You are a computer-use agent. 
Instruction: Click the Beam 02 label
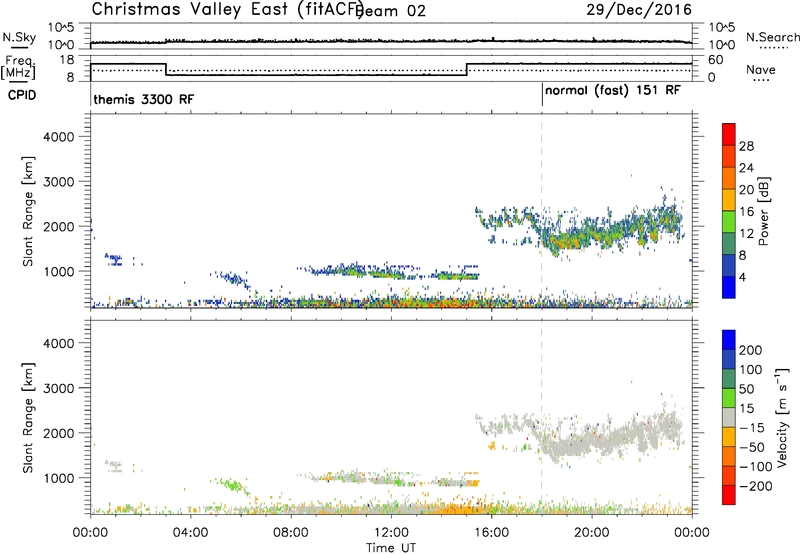point(392,11)
